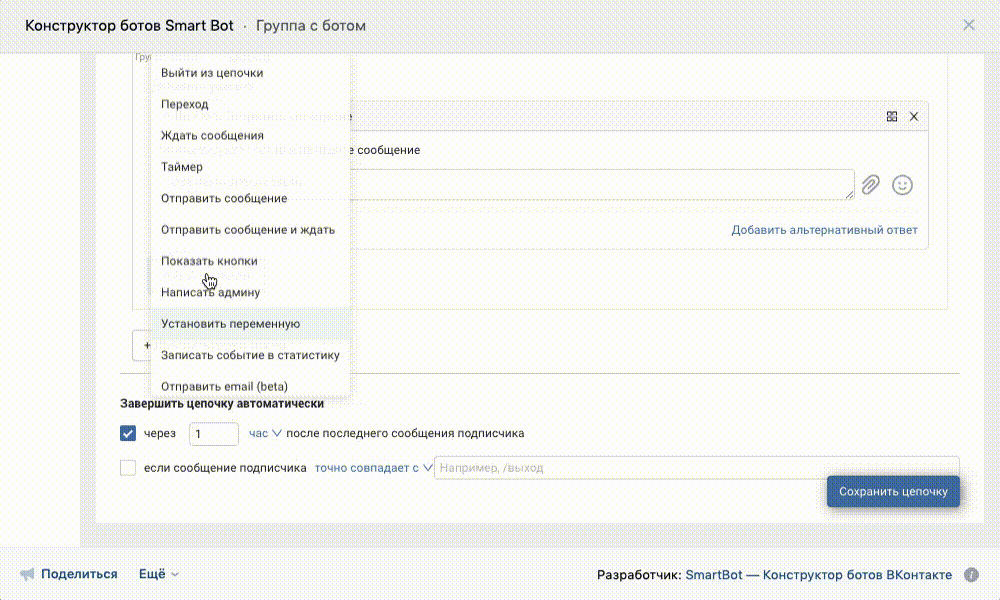
Task: Expand the 'Ещё' menu in footer
Action: [x=158, y=574]
